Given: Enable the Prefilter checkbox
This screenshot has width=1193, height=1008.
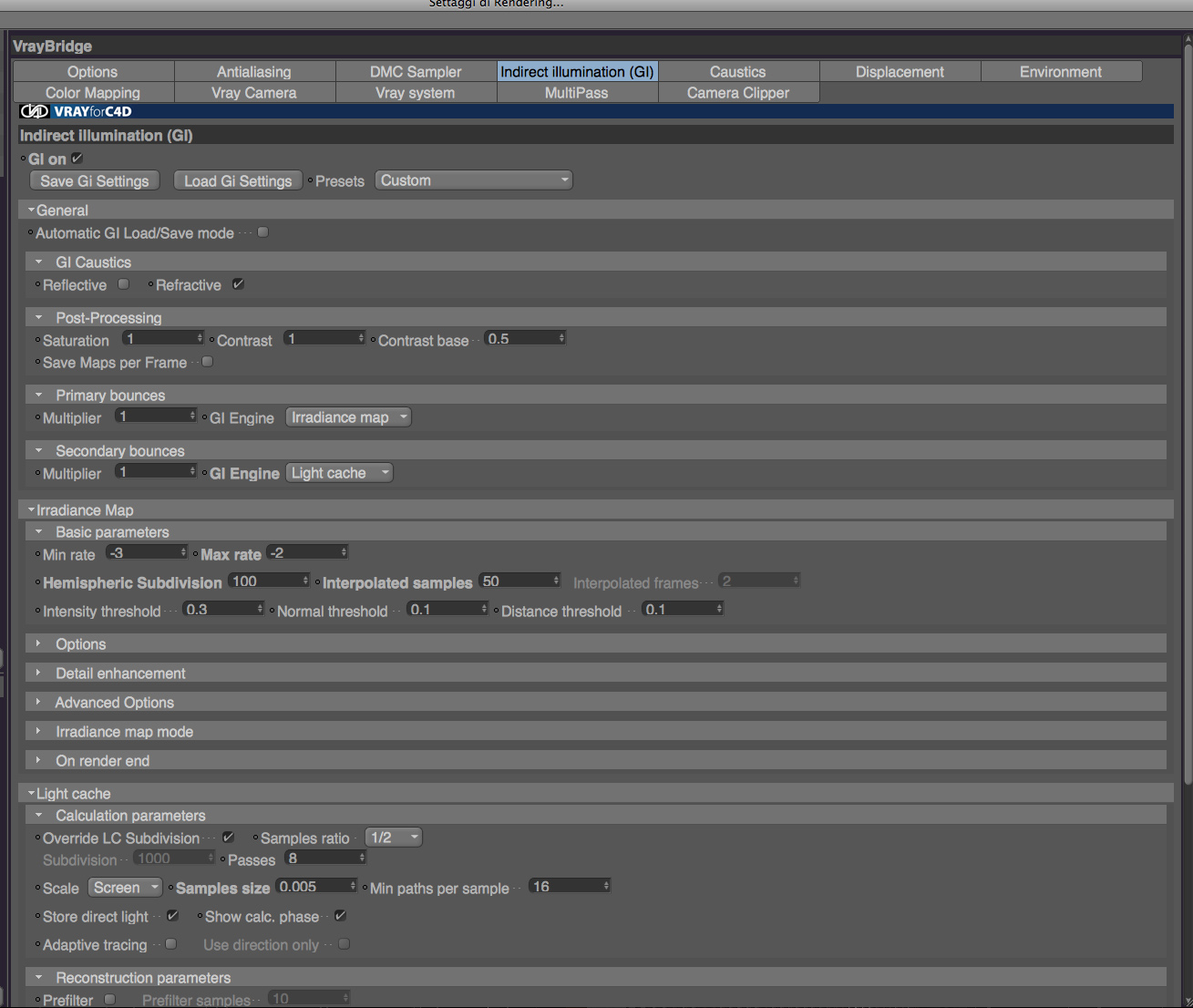Looking at the screenshot, I should coord(110,1000).
